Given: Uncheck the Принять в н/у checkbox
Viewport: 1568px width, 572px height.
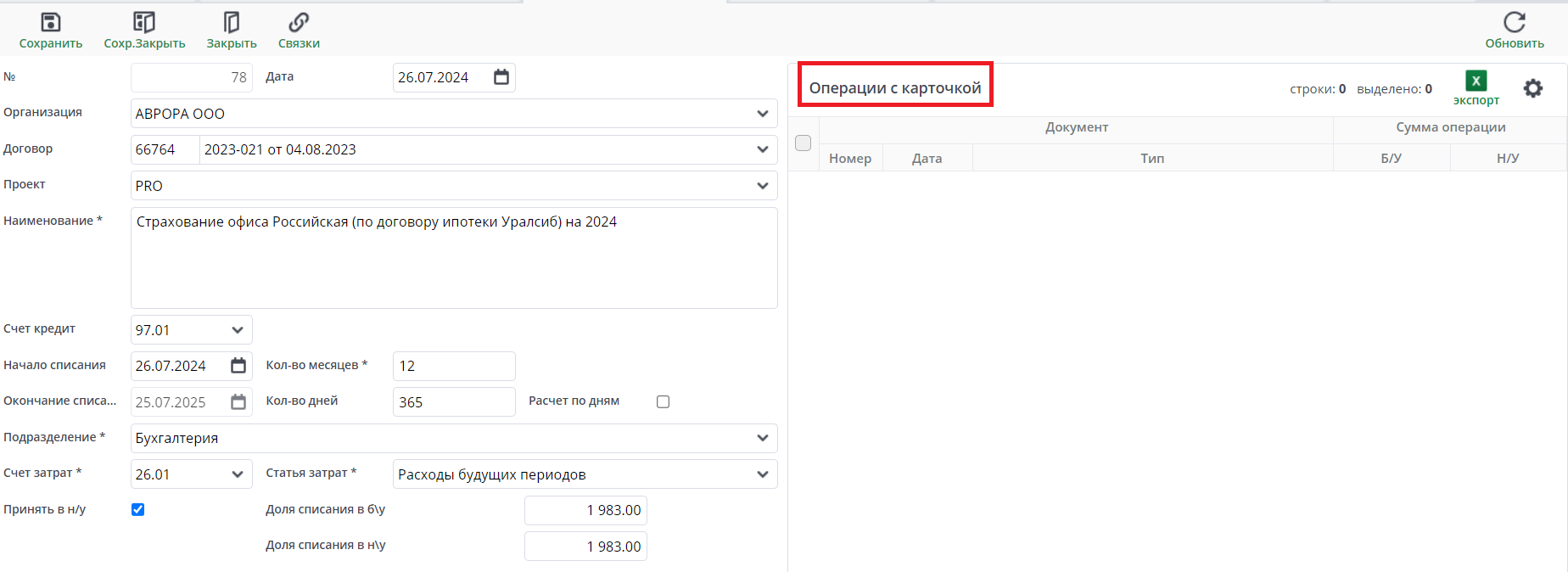Looking at the screenshot, I should coord(138,510).
